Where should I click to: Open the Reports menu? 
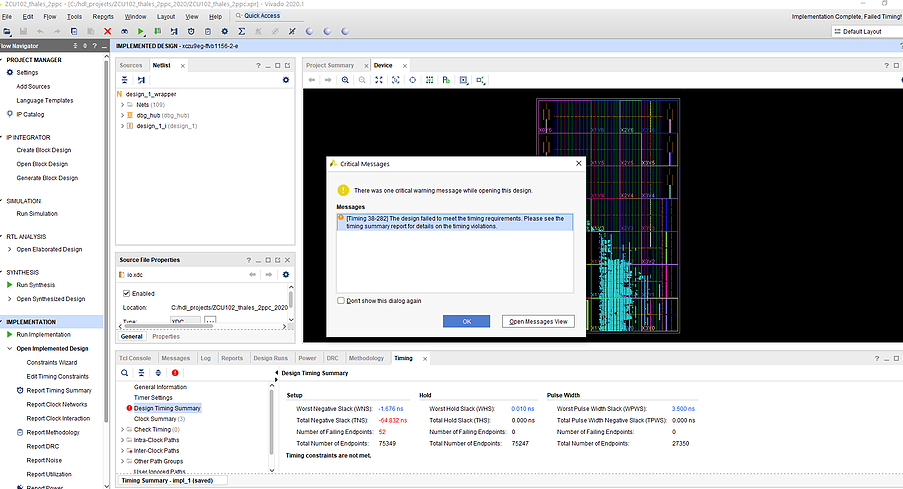click(102, 17)
